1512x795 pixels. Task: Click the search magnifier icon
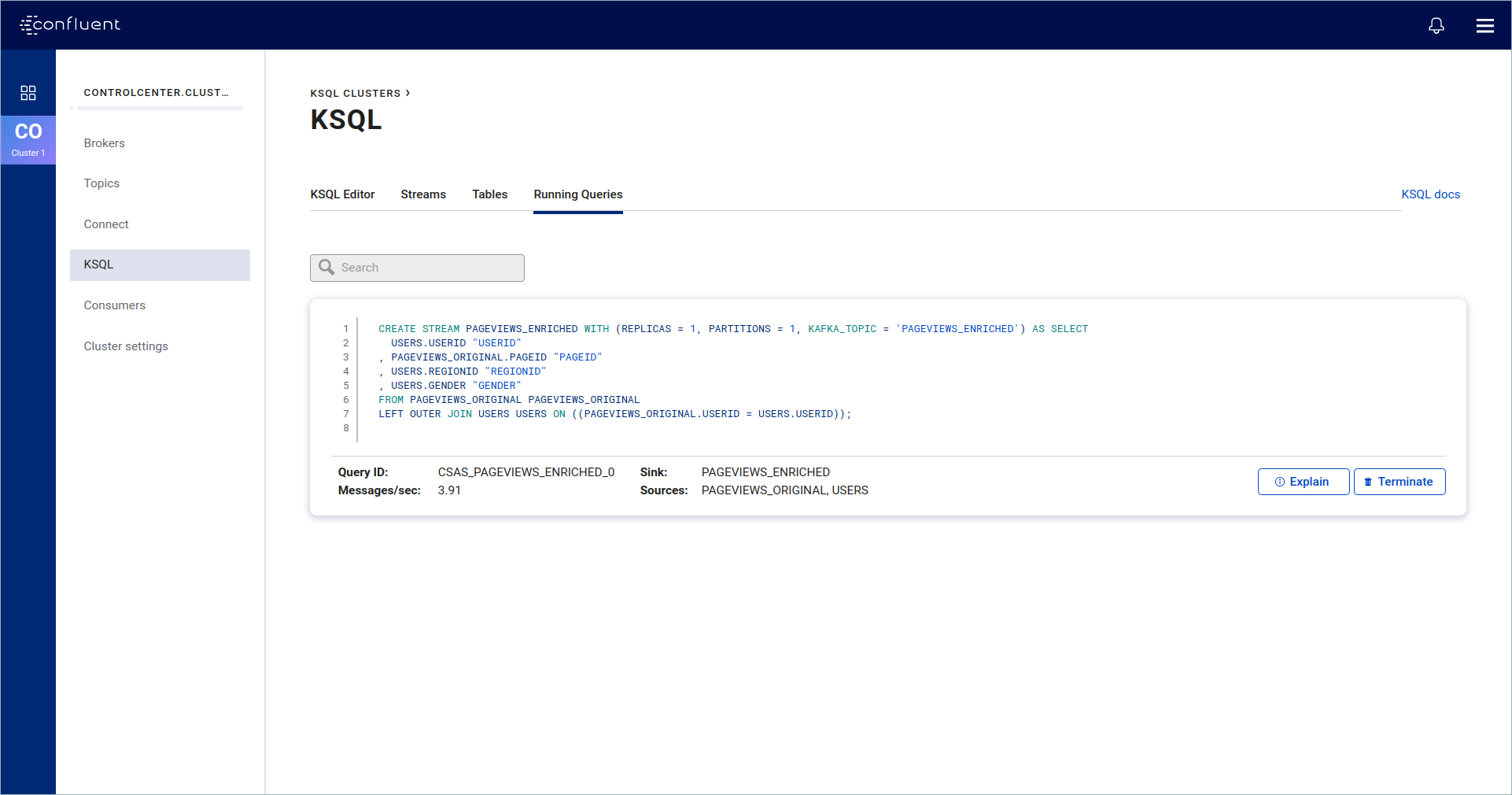click(326, 268)
